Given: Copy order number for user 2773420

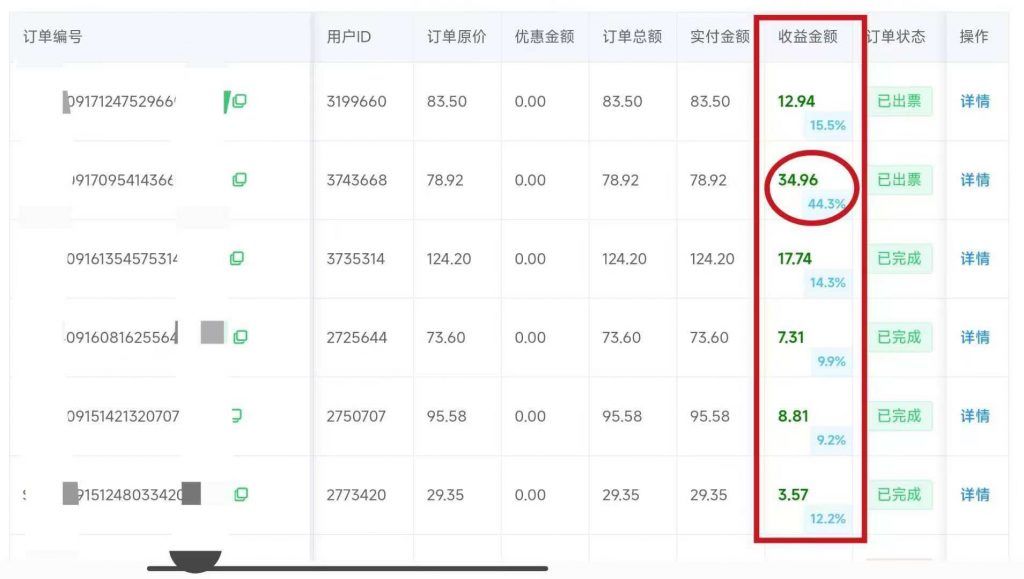Looking at the screenshot, I should click(240, 494).
